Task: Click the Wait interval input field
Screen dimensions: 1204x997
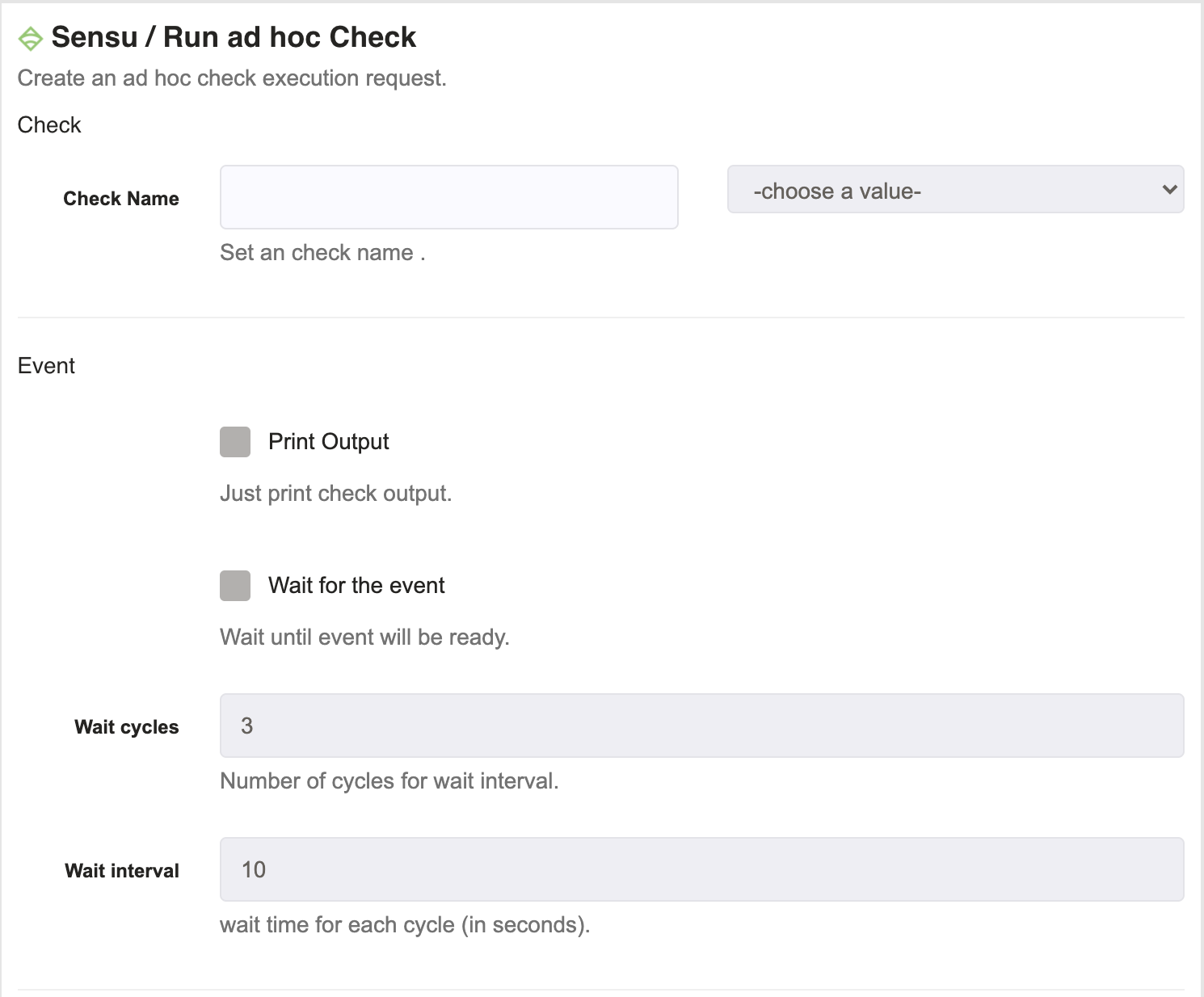Action: coord(701,869)
